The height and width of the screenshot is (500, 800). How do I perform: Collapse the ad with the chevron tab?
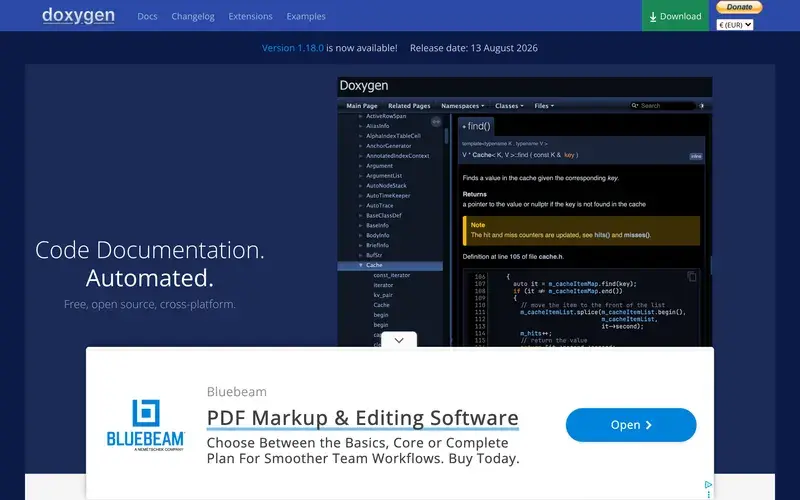(x=399, y=340)
